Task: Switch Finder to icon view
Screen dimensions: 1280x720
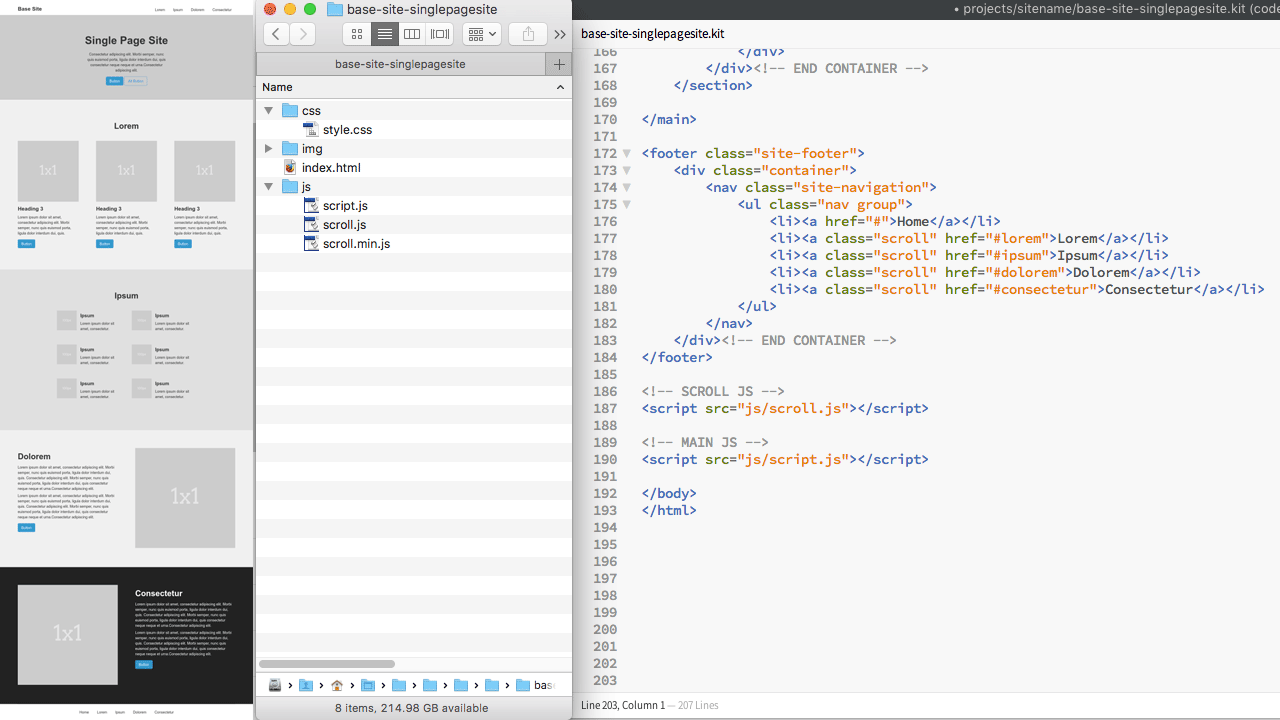Action: [357, 34]
